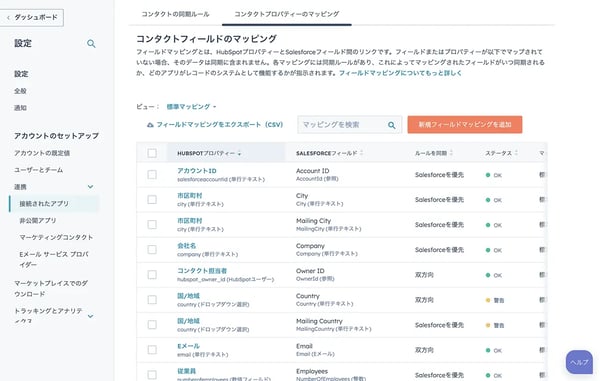Image resolution: width=600 pixels, height=381 pixels.
Task: Click Mailing City Salesforce field cell
Action: (328, 225)
